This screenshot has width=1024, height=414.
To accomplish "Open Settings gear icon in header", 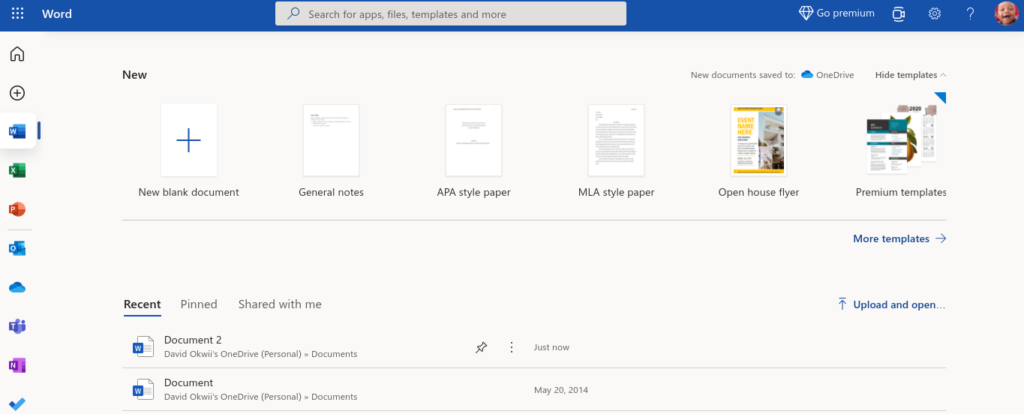I will pyautogui.click(x=935, y=14).
